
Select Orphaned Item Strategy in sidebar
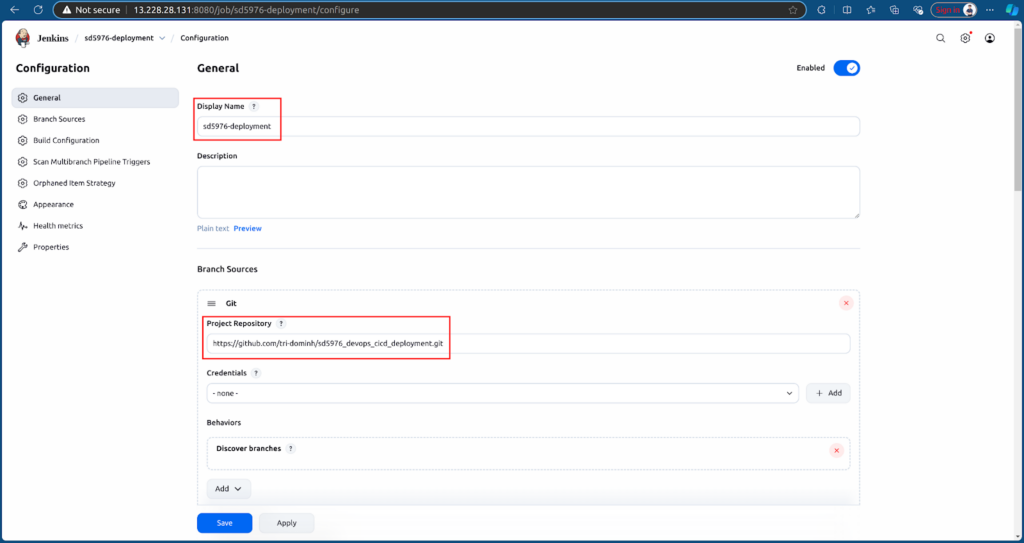tap(74, 183)
